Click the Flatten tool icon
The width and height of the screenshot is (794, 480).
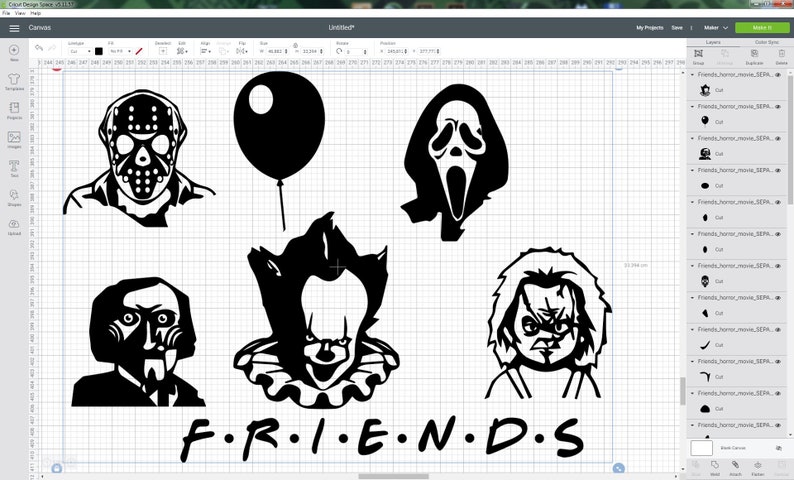pos(758,465)
